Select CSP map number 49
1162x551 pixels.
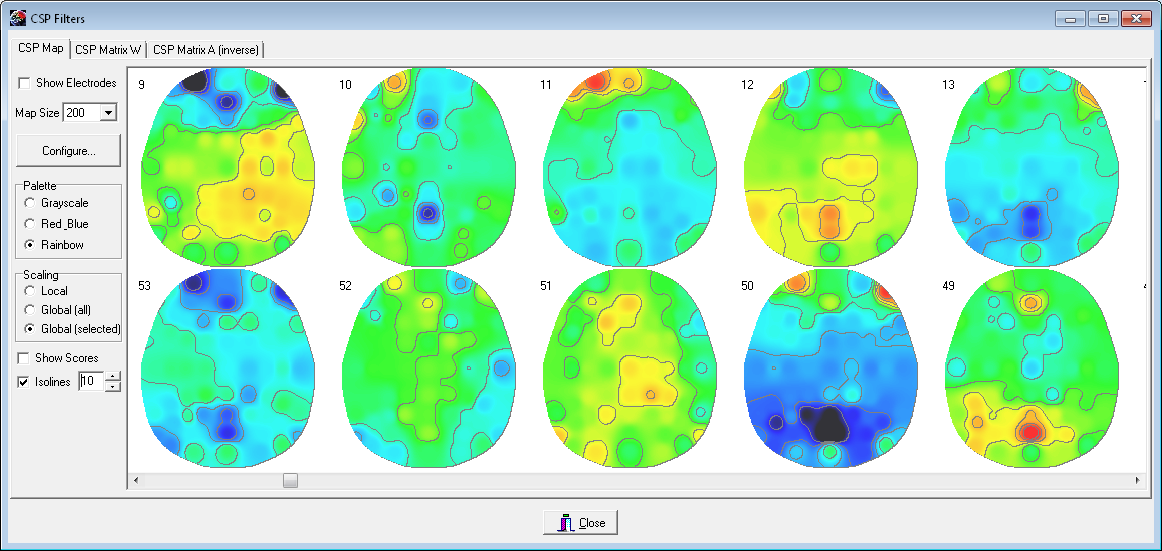(1032, 368)
